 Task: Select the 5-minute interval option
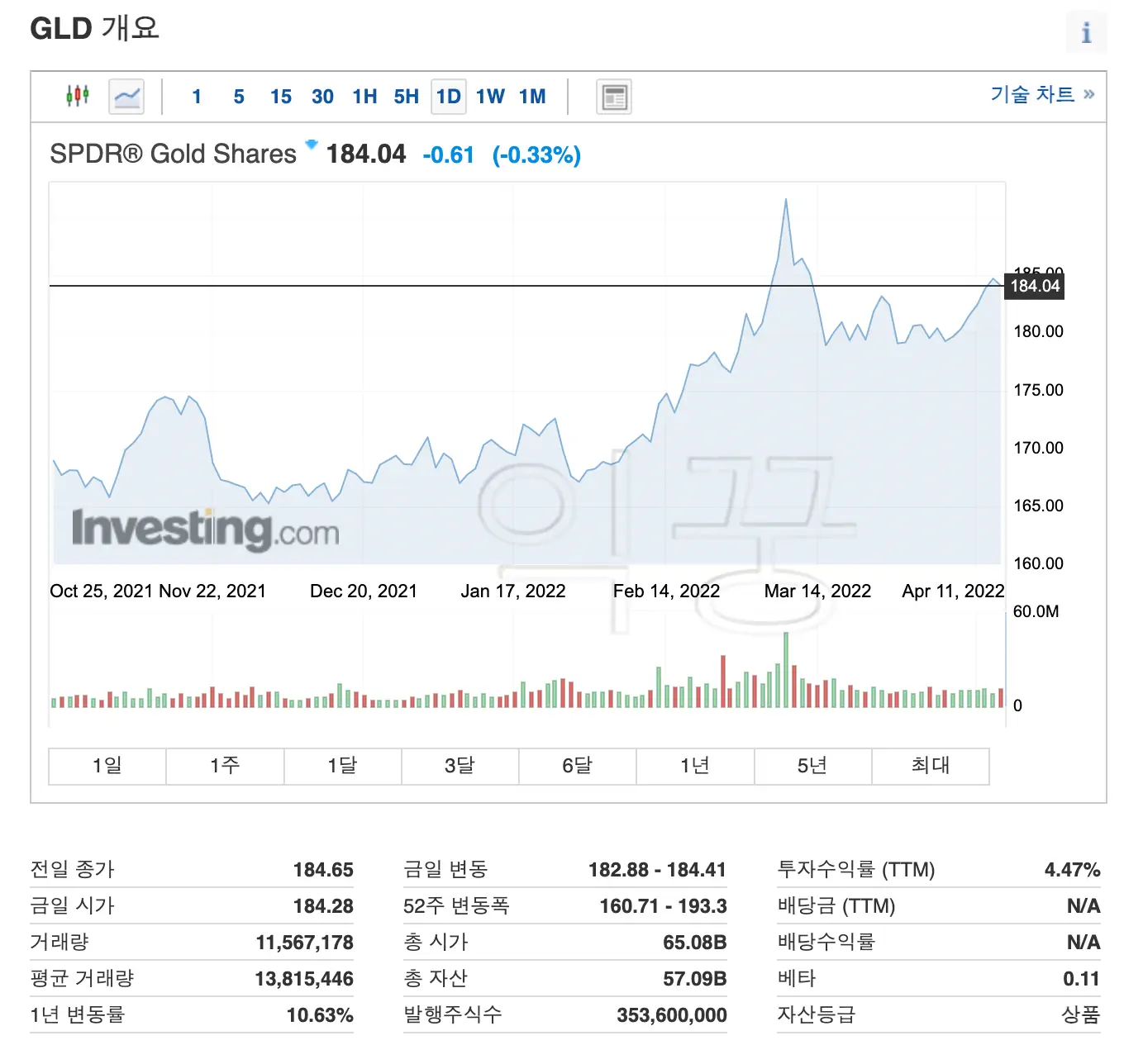tap(238, 96)
